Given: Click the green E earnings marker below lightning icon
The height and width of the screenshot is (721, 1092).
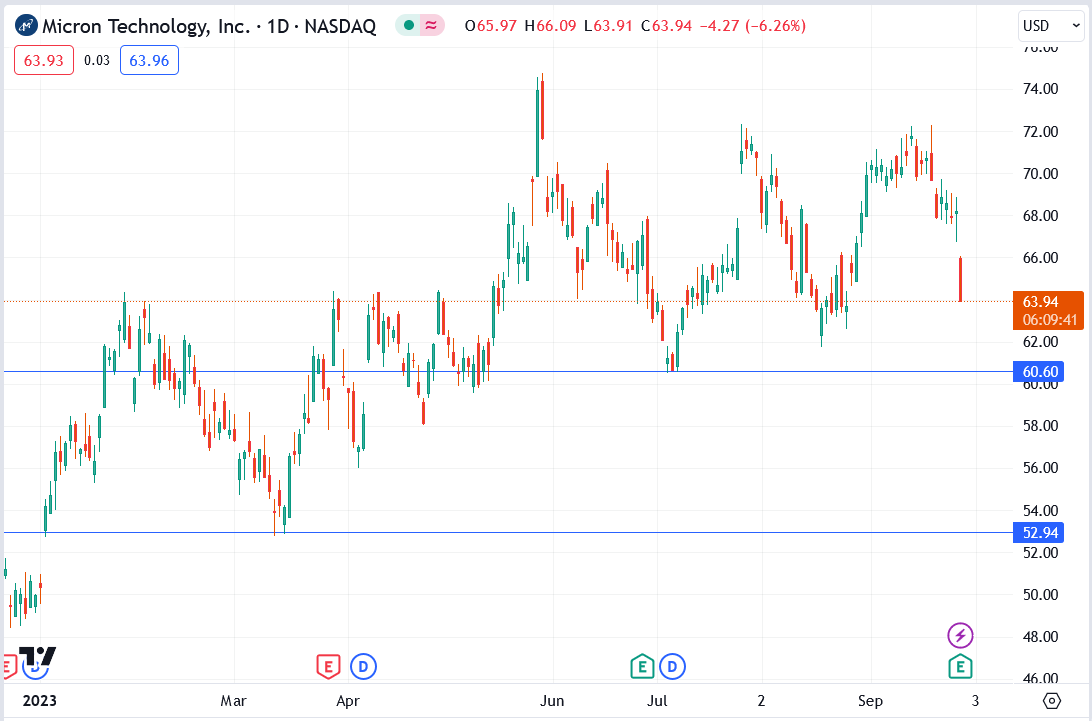Looking at the screenshot, I should tap(960, 667).
